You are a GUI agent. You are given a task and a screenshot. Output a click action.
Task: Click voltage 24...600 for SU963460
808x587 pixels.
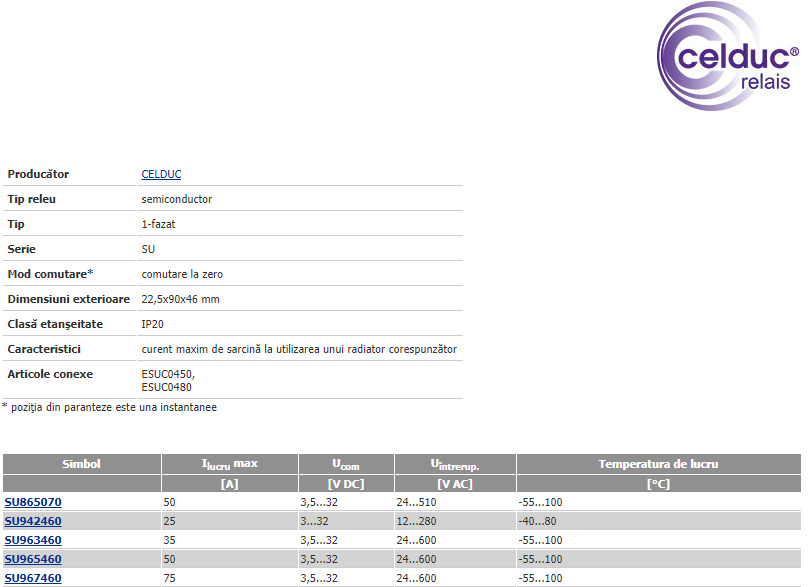click(416, 540)
